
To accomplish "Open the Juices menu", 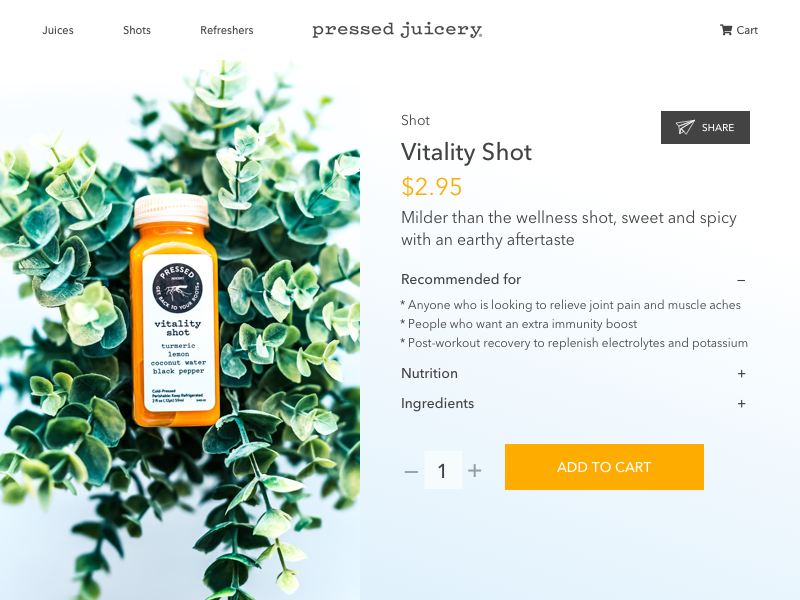I will tap(58, 30).
